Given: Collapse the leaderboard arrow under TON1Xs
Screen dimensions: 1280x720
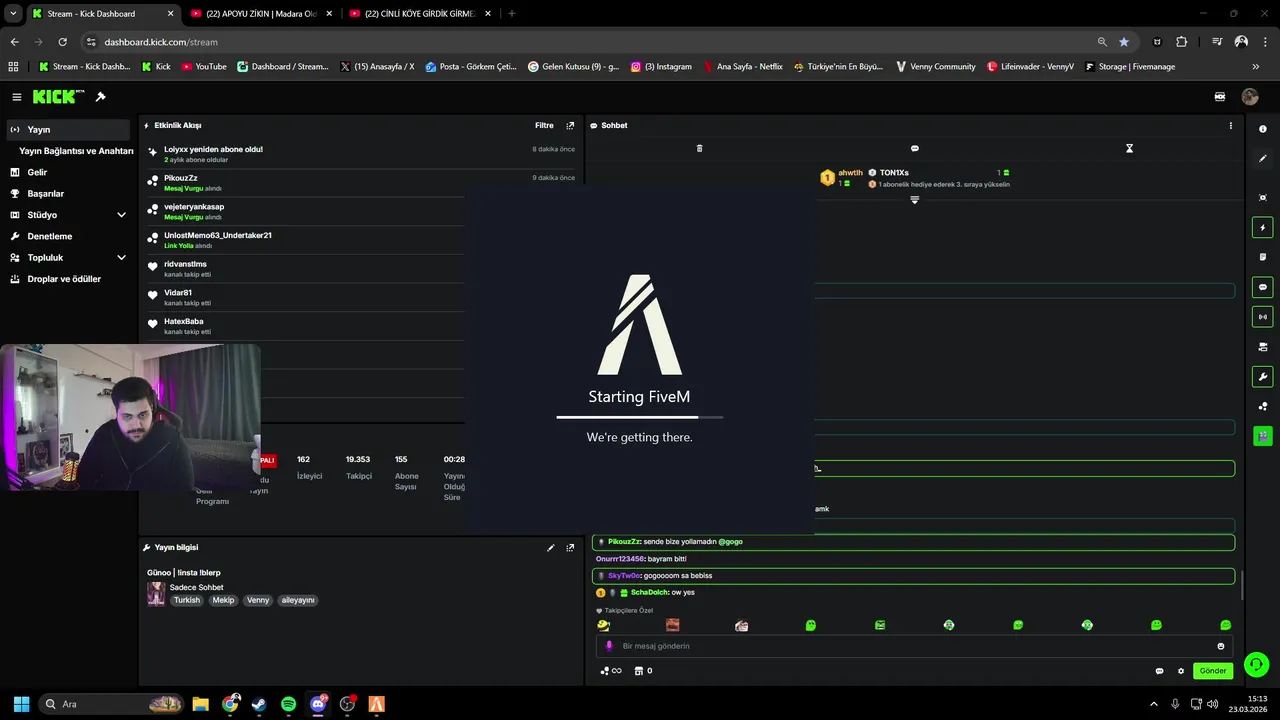Looking at the screenshot, I should (914, 200).
